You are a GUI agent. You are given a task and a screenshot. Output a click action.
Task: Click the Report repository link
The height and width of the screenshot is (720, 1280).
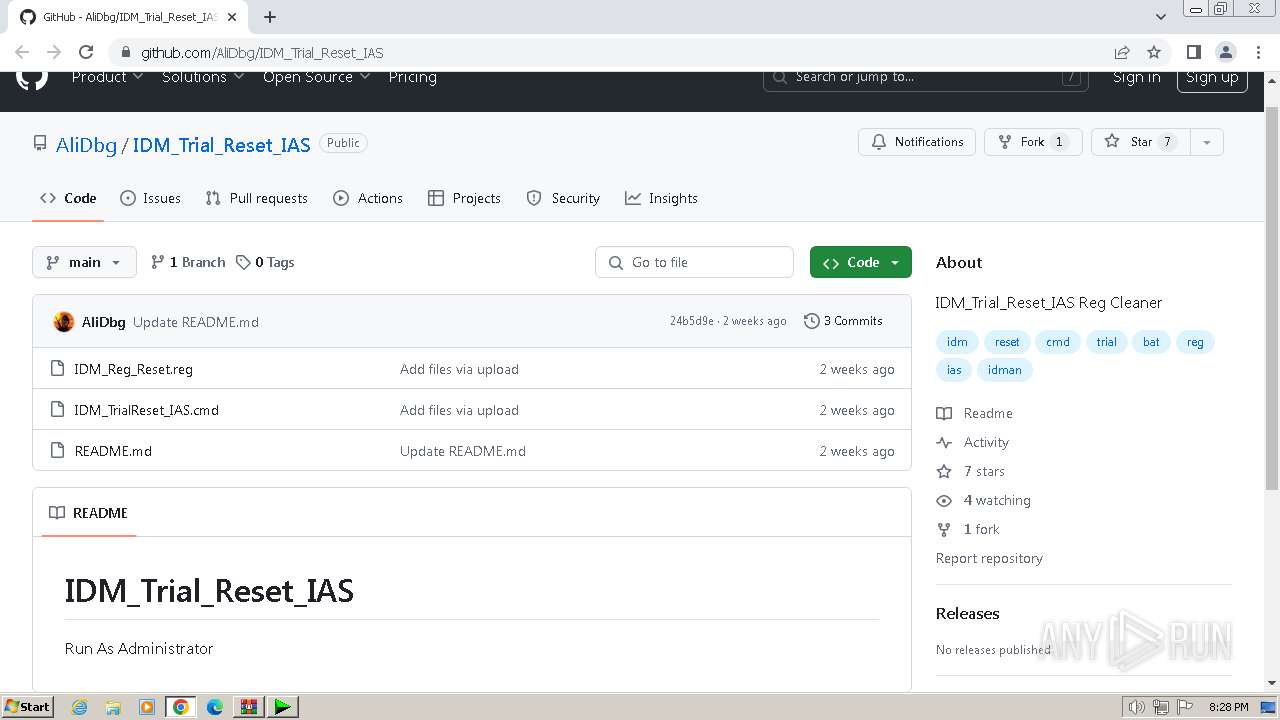coord(989,558)
